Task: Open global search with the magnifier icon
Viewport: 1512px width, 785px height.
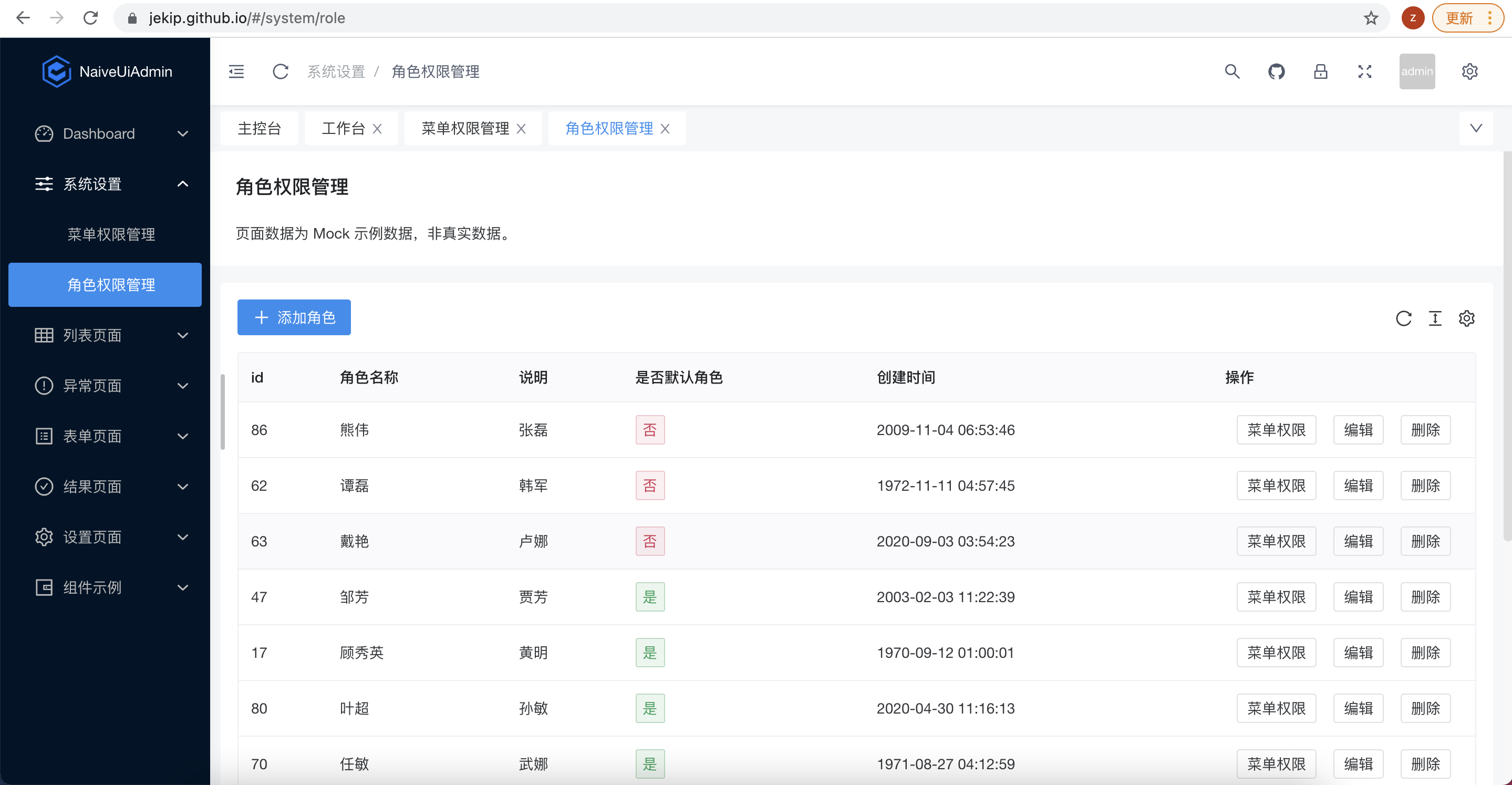Action: pyautogui.click(x=1232, y=71)
